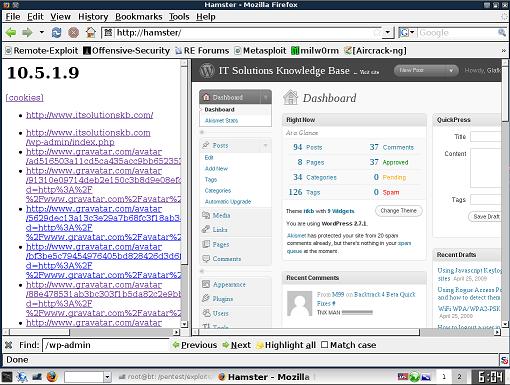
Task: Click the search magnifier icon
Action: 502,33
